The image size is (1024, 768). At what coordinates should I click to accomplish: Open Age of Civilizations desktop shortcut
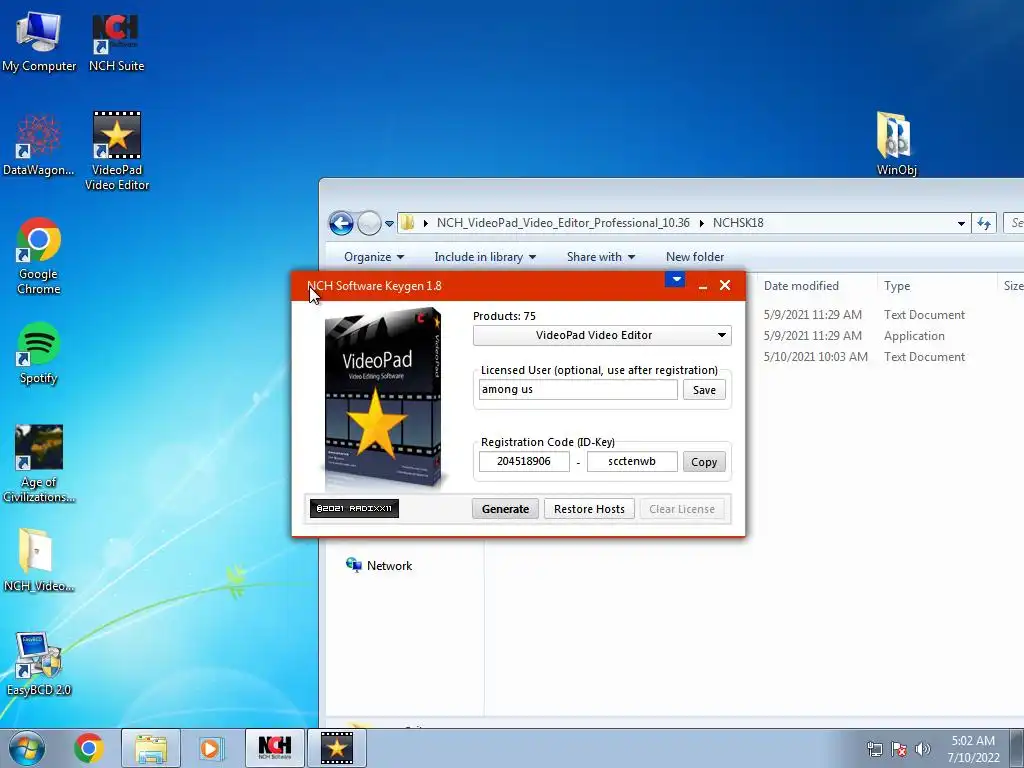39,464
